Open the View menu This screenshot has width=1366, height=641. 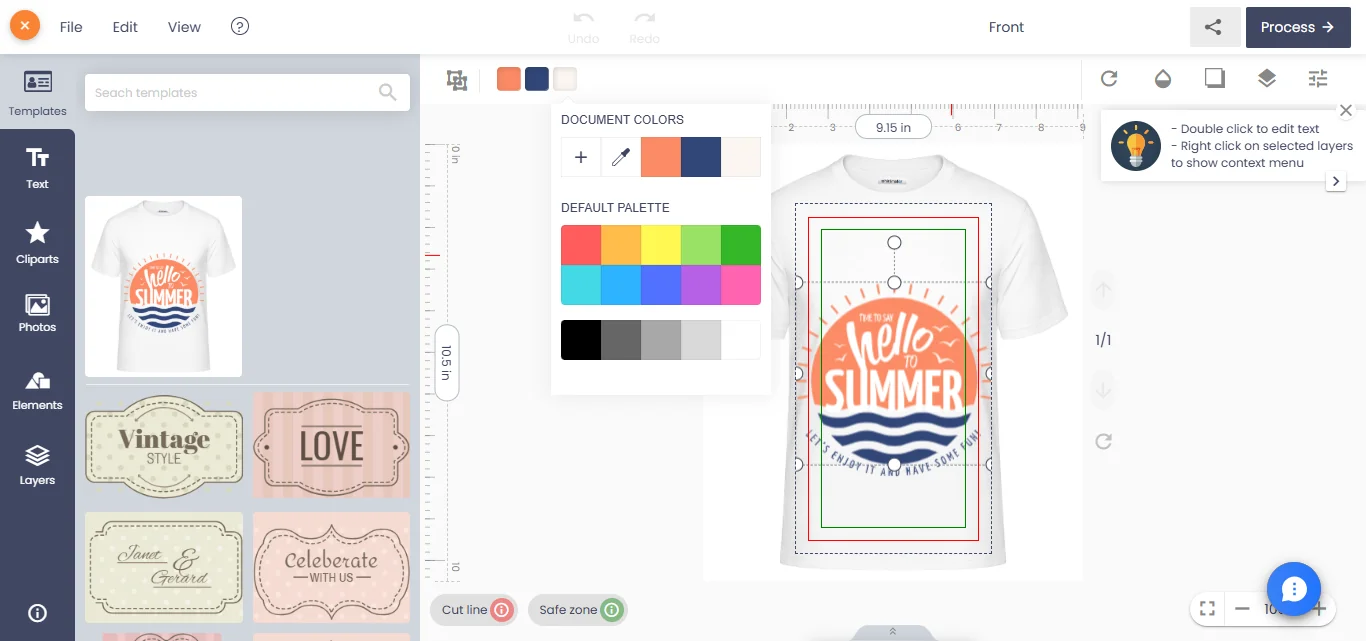coord(184,27)
